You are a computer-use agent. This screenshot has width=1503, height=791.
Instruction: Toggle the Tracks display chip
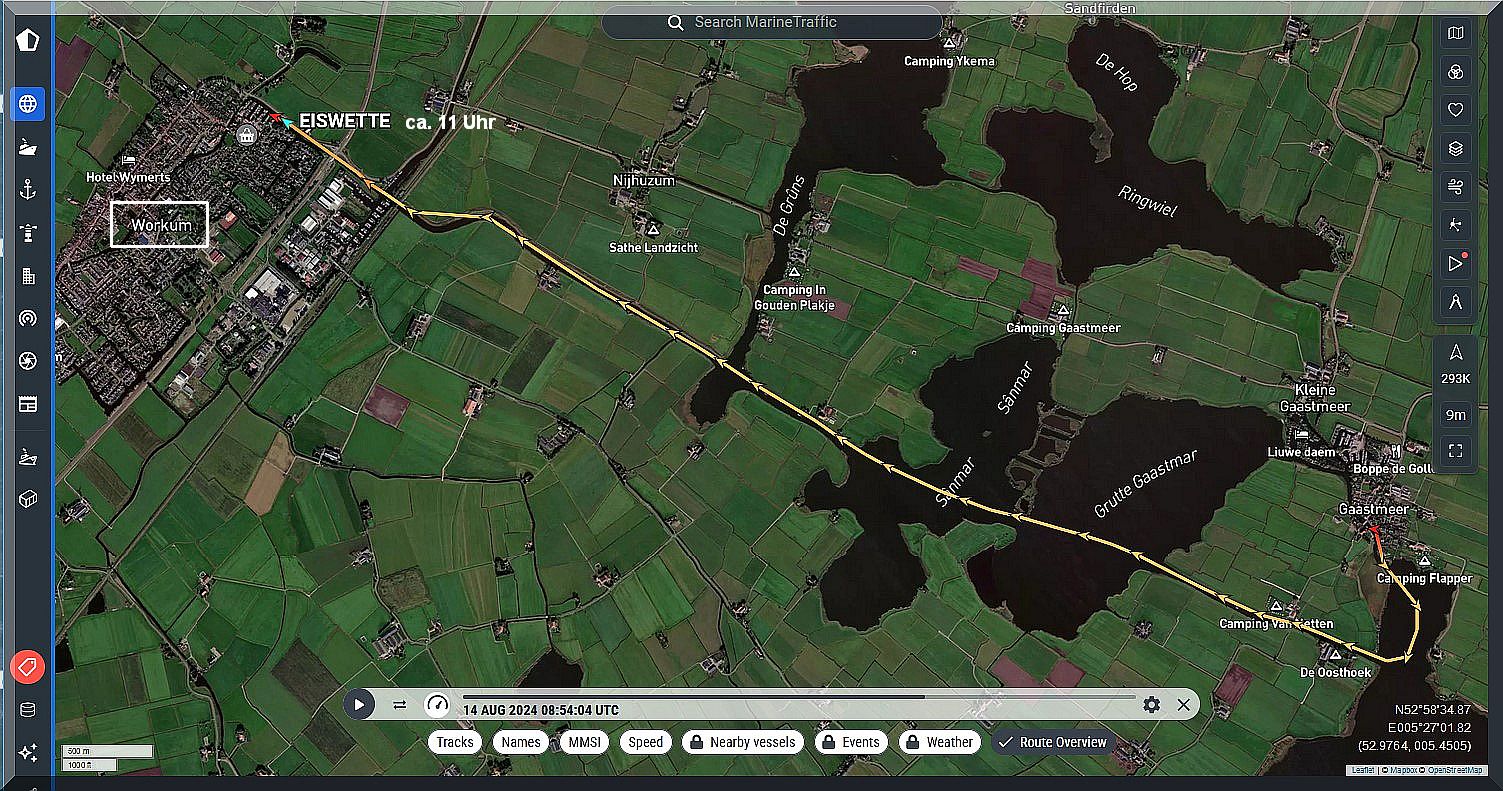pyautogui.click(x=455, y=742)
